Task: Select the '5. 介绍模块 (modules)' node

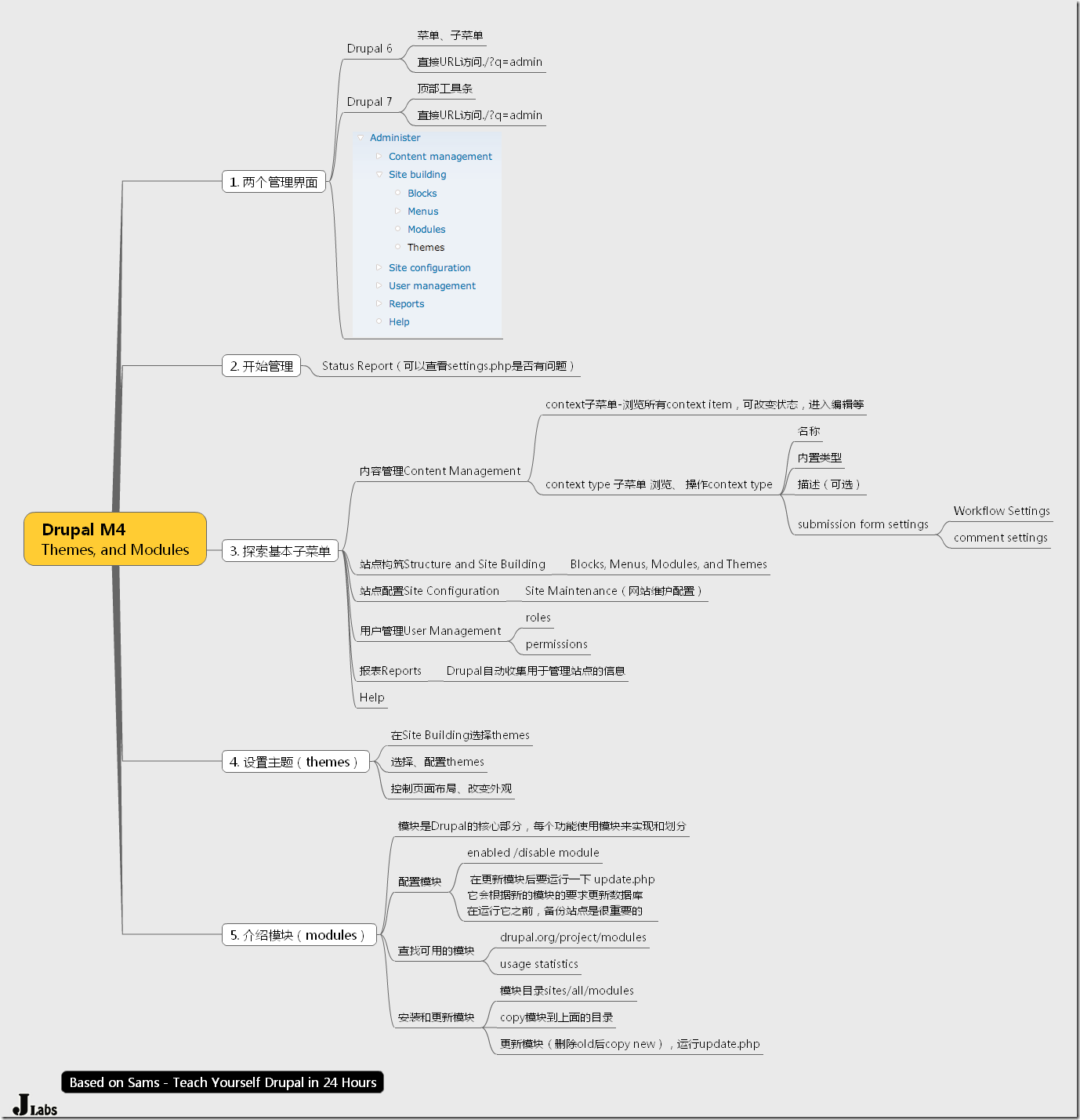Action: click(x=299, y=935)
